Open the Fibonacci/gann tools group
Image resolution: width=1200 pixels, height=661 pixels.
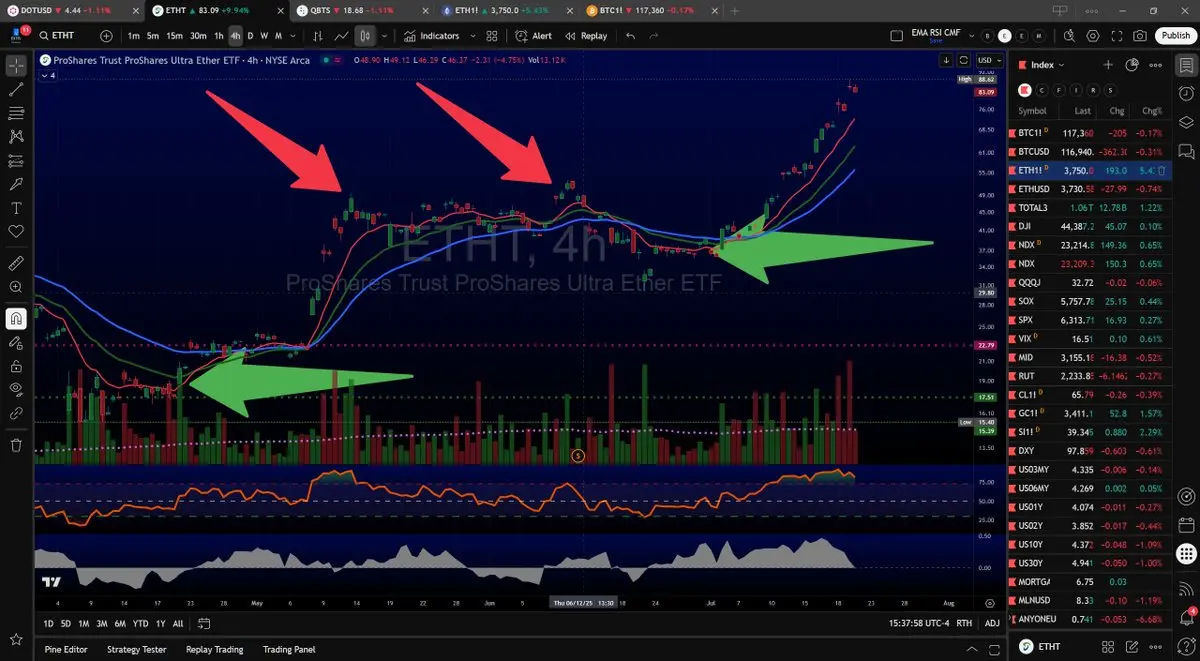pyautogui.click(x=16, y=113)
